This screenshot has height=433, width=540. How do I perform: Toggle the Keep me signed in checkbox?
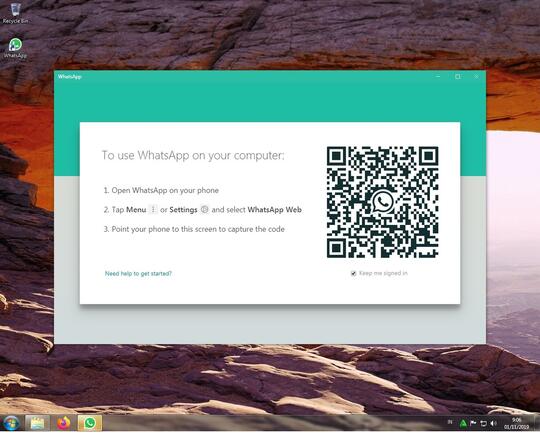click(x=353, y=274)
